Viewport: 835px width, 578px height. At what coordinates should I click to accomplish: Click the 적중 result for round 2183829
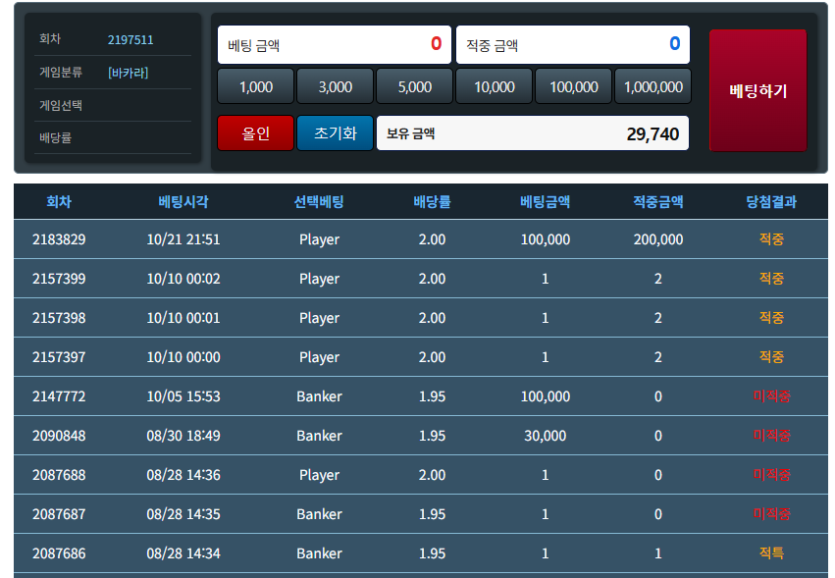coord(771,239)
